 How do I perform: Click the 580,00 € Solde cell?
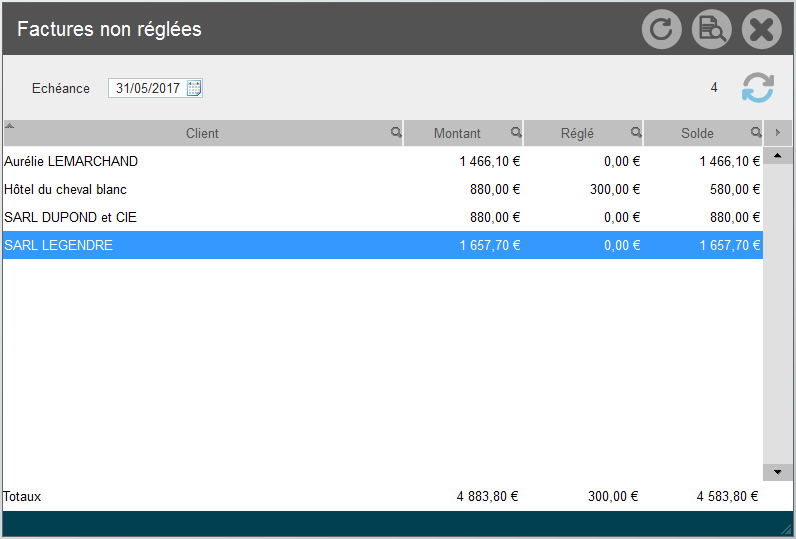[x=735, y=189]
